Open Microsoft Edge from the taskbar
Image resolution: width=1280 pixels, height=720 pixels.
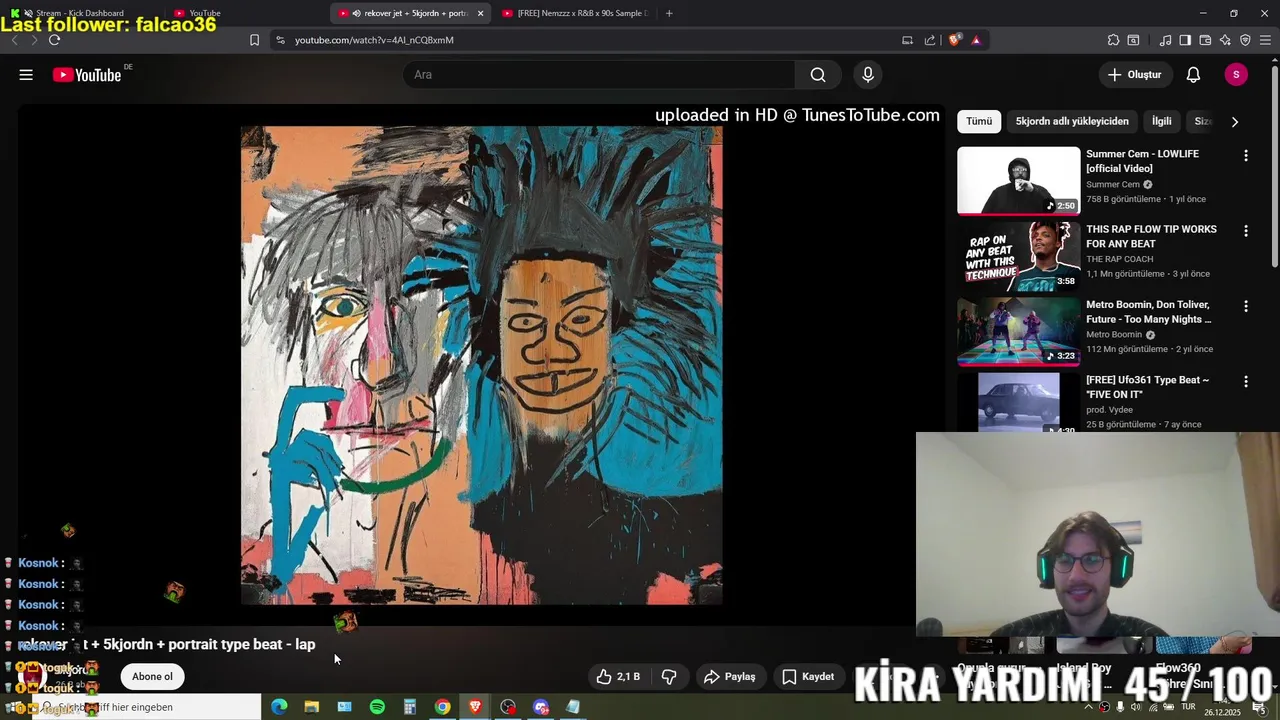click(279, 707)
